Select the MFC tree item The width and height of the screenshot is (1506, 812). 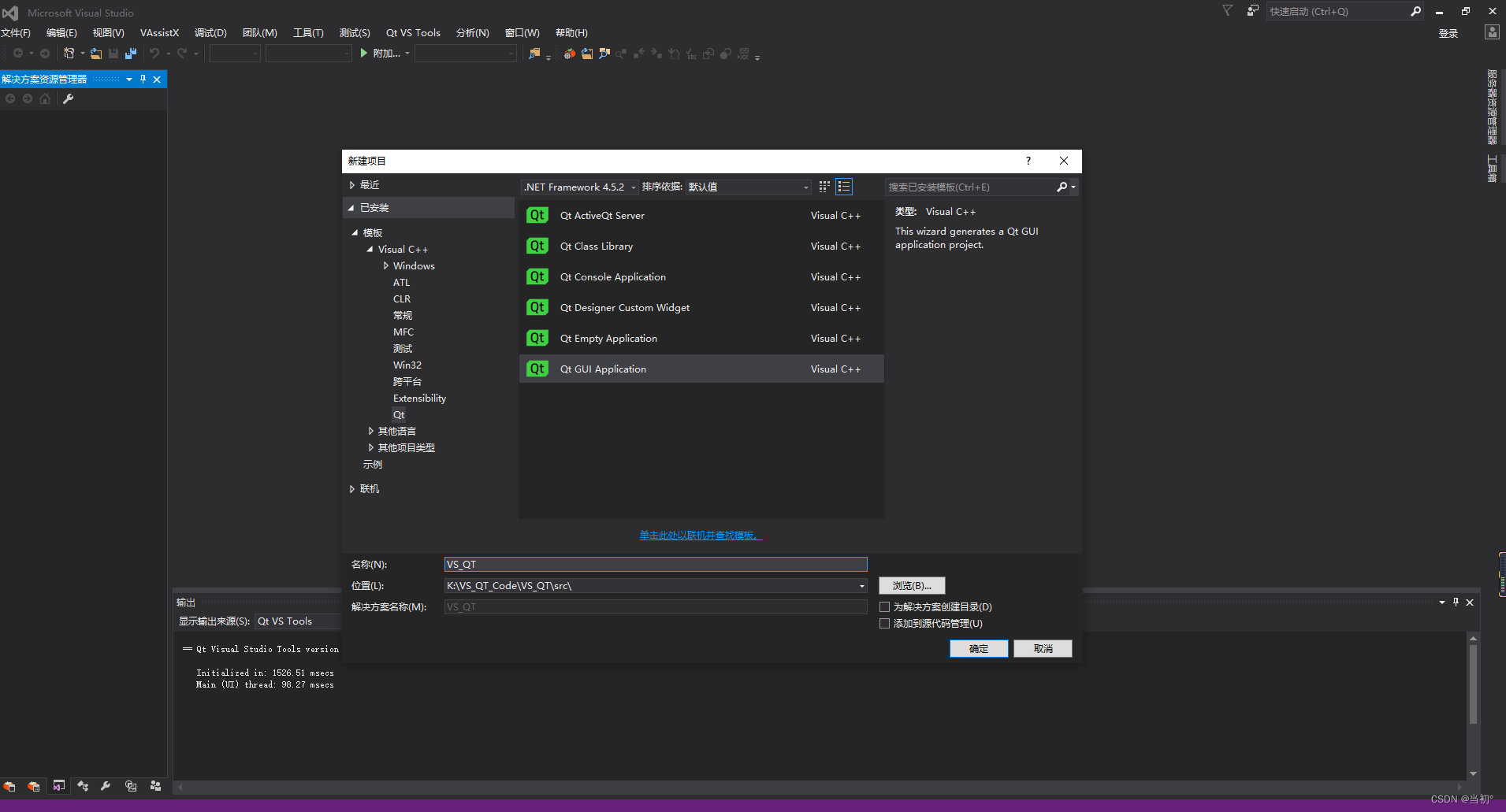tap(403, 332)
